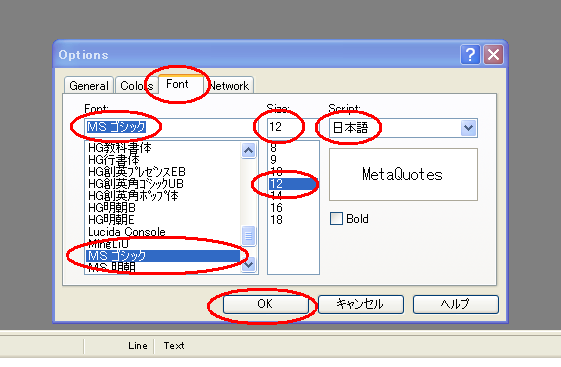Select MS ゴシック in font list
Viewport: 561px width, 367px height.
(x=163, y=256)
